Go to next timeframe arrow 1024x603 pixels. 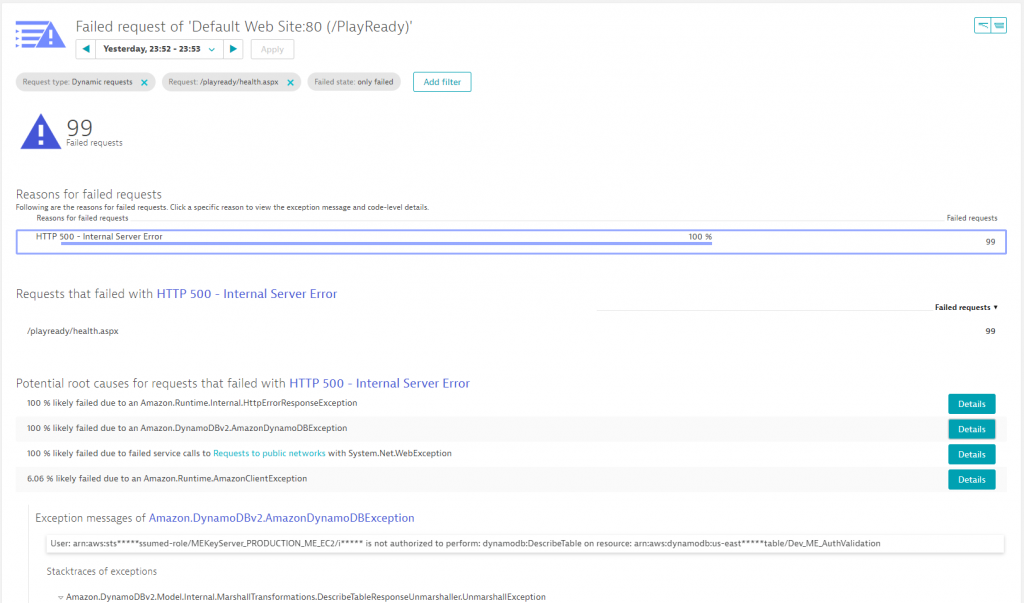[233, 49]
